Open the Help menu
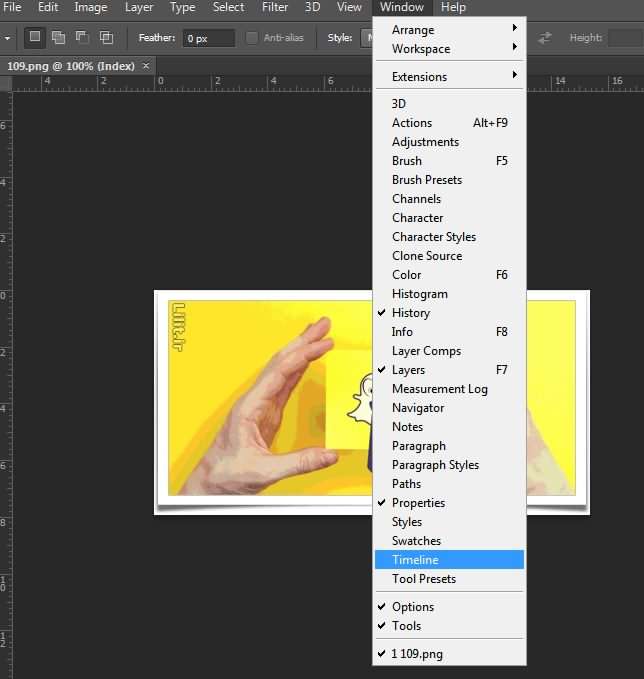 click(x=453, y=7)
